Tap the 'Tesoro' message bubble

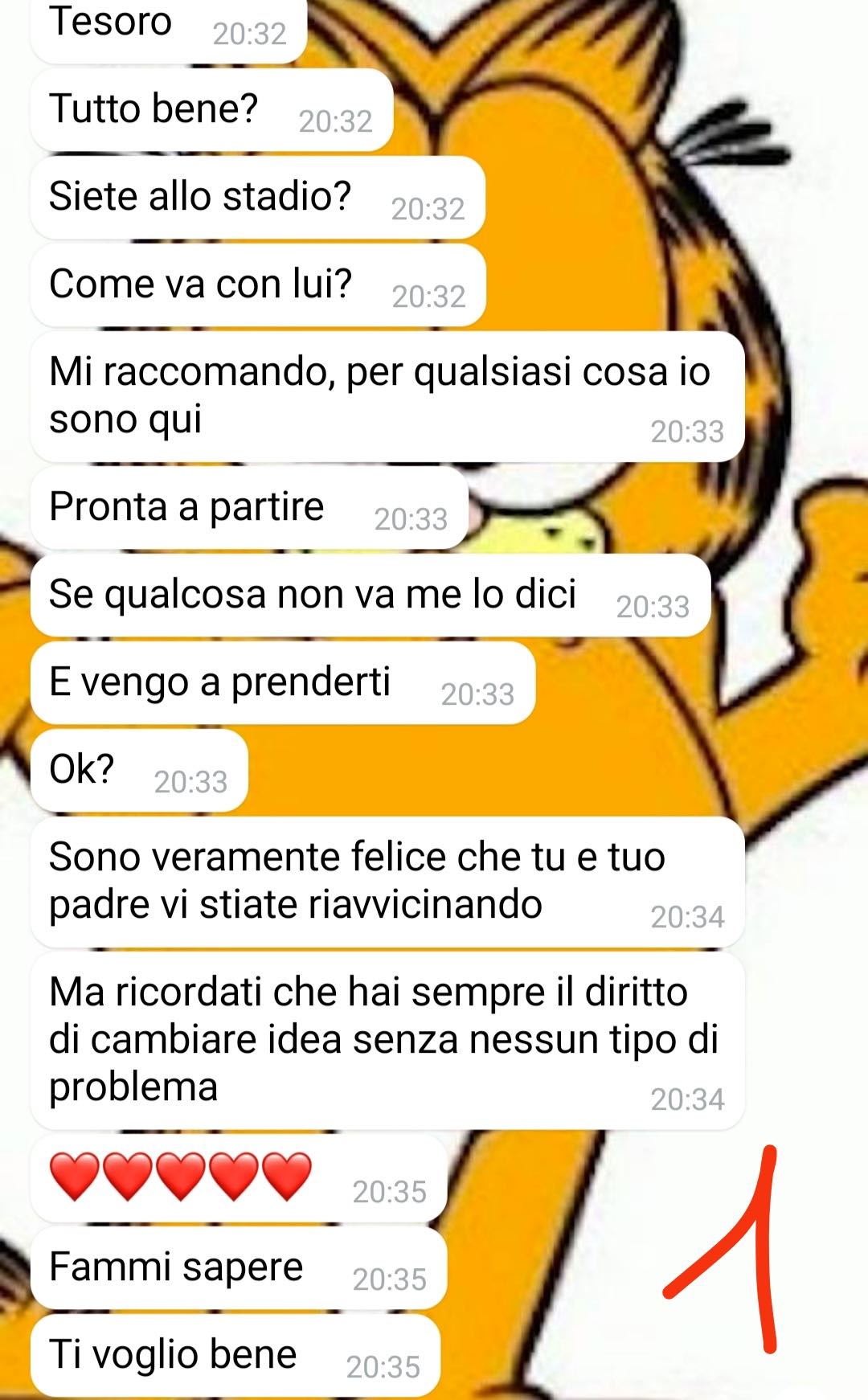tap(169, 29)
